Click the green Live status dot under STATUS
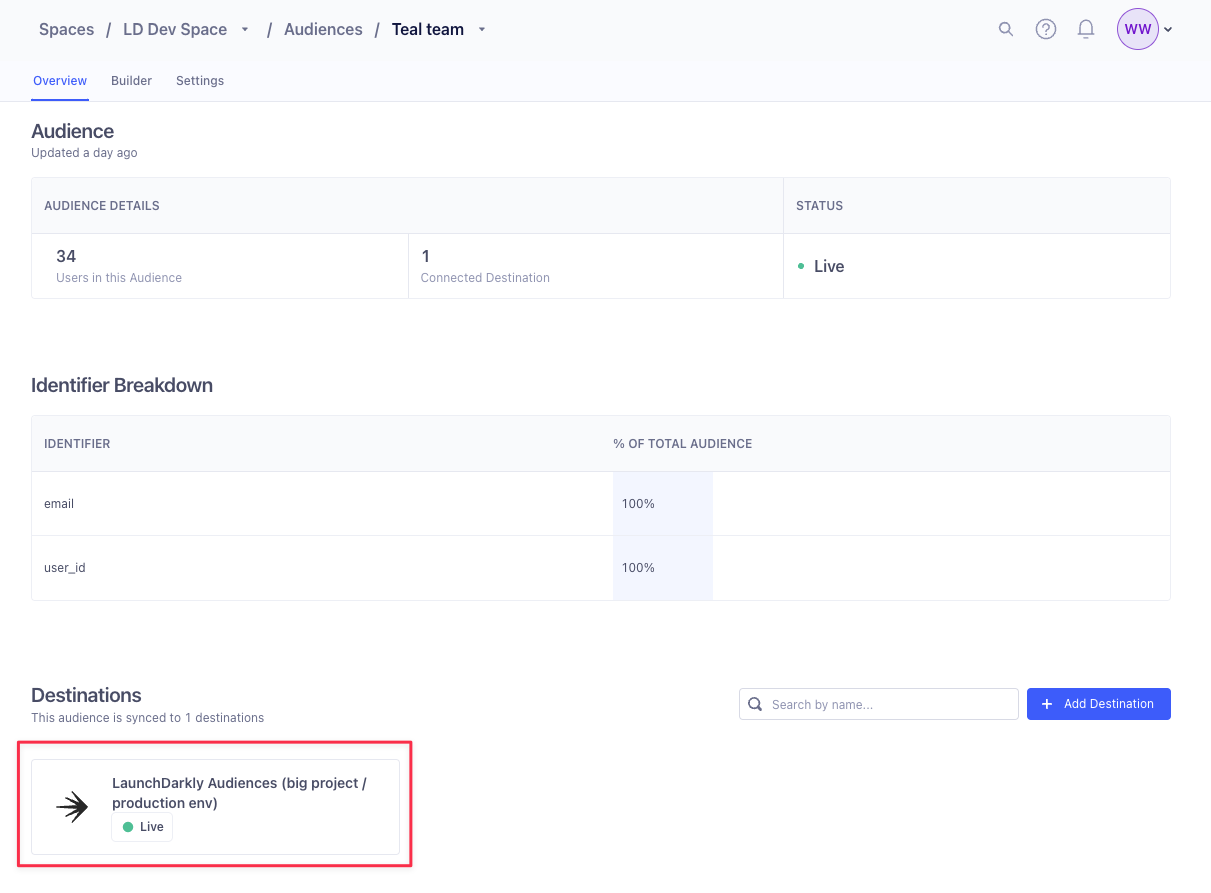The image size is (1211, 893). [800, 266]
